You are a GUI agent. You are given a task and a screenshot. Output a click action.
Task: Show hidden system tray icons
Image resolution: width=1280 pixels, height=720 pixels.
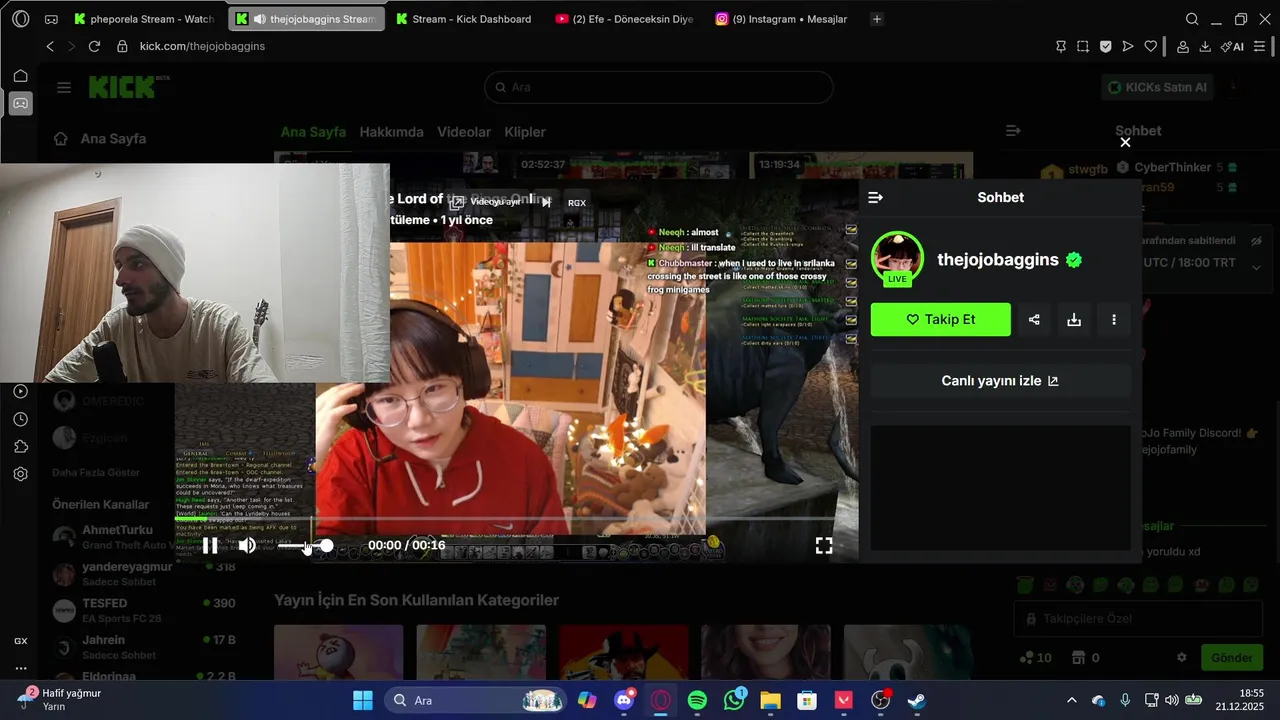(x=1072, y=700)
